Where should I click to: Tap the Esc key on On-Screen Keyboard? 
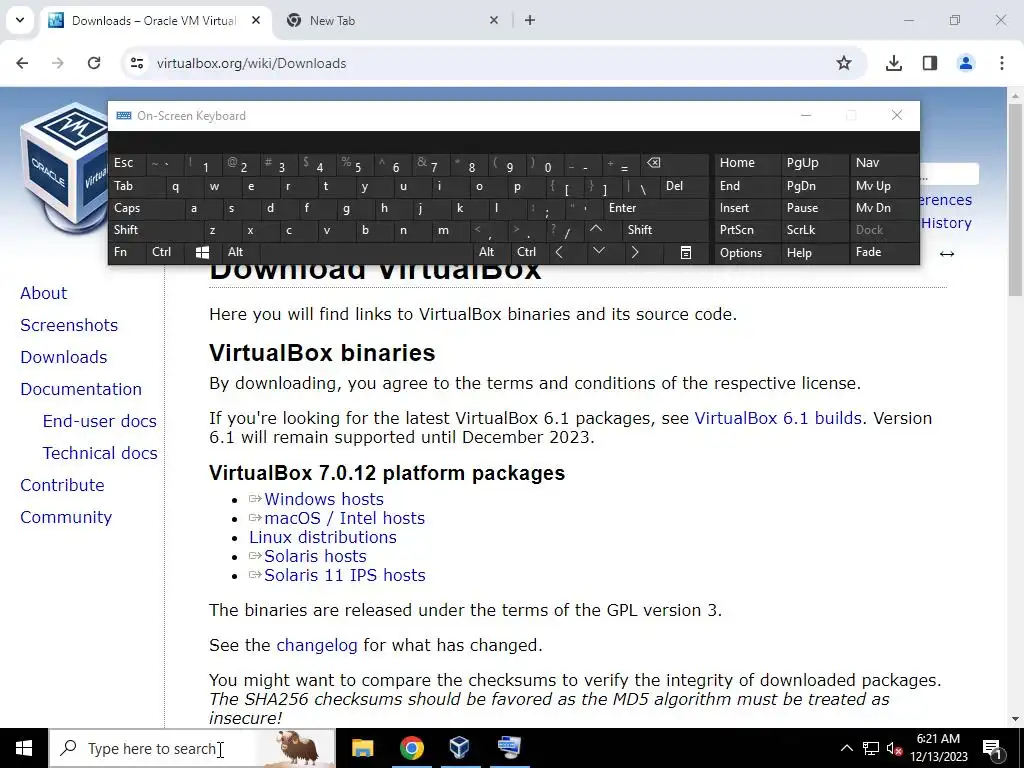click(127, 163)
